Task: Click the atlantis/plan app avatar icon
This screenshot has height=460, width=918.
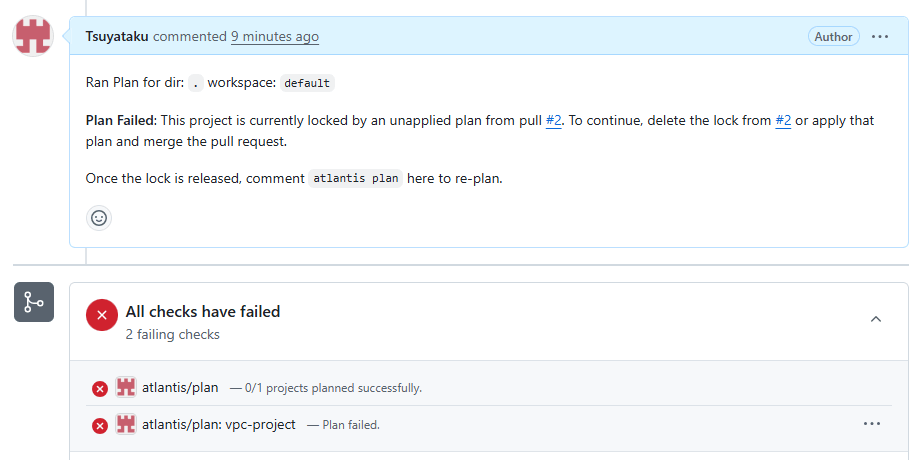Action: pyautogui.click(x=126, y=387)
